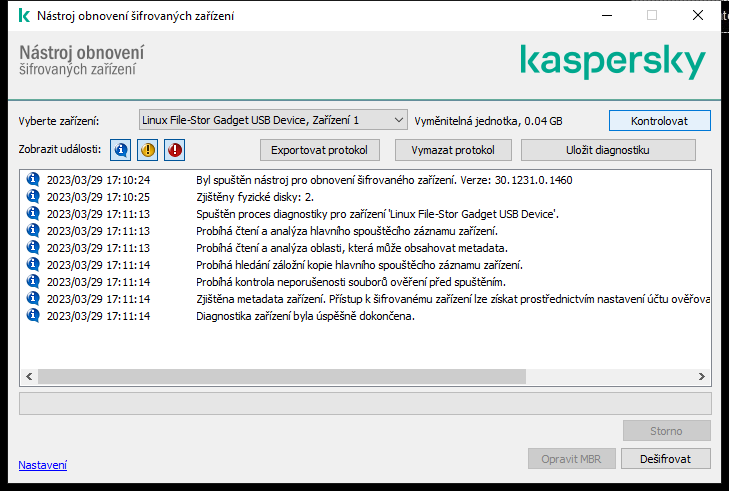Image resolution: width=729 pixels, height=491 pixels.
Task: Select log row 'Probíhá kontrola neporušenosti souborů'
Action: [x=365, y=282]
